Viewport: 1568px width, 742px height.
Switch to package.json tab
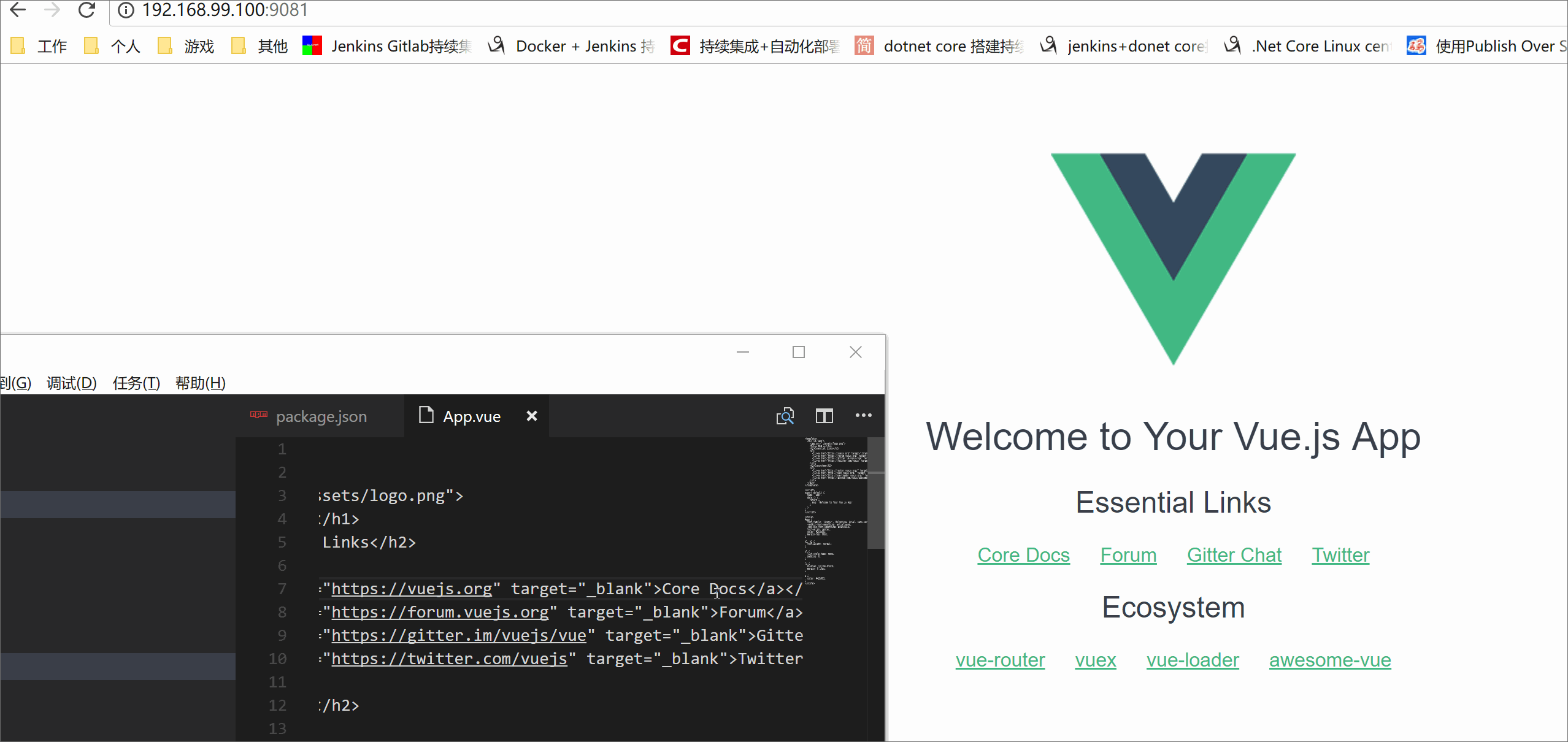tap(320, 416)
